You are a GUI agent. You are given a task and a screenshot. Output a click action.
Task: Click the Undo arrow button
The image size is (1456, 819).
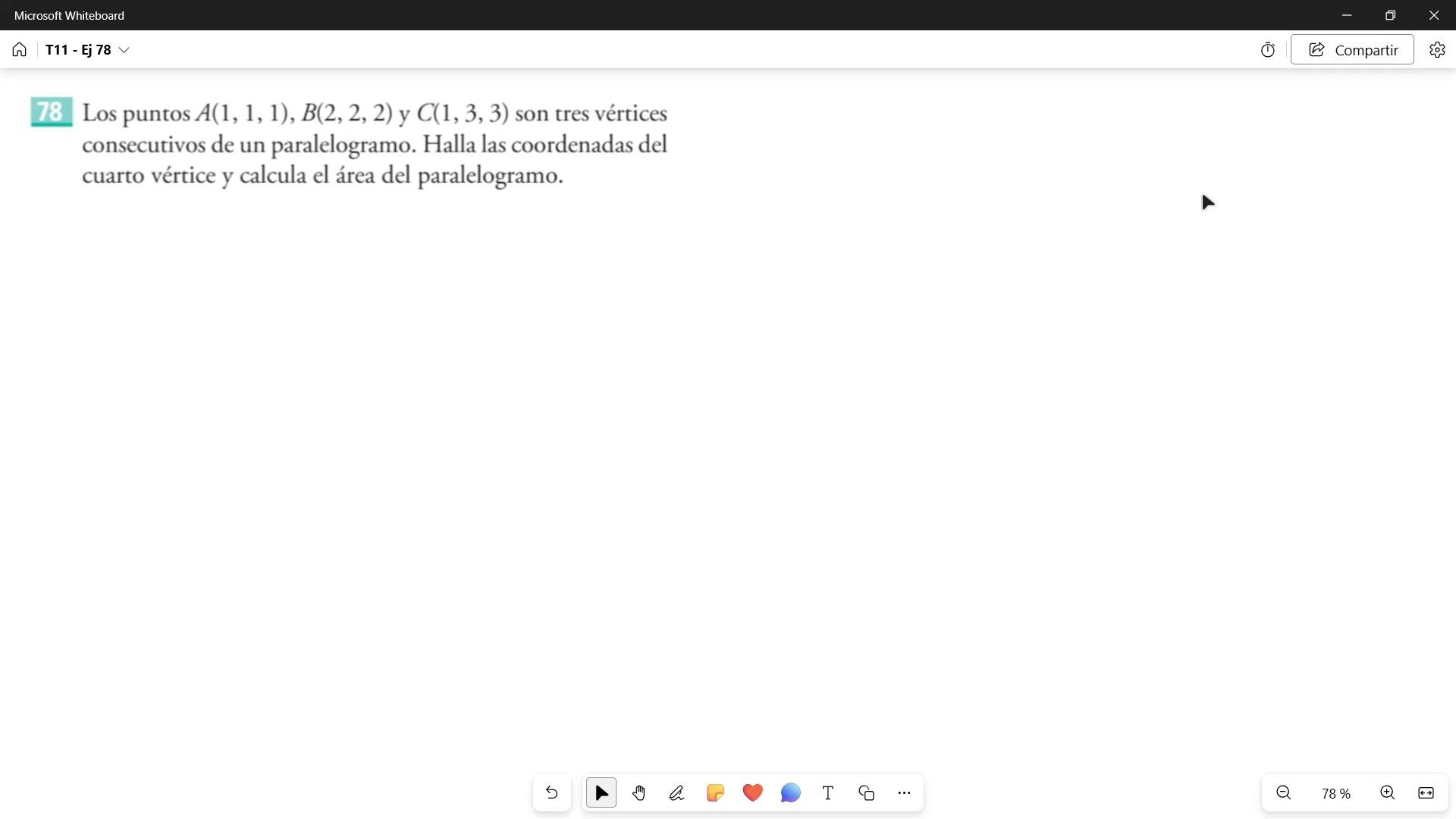point(551,793)
